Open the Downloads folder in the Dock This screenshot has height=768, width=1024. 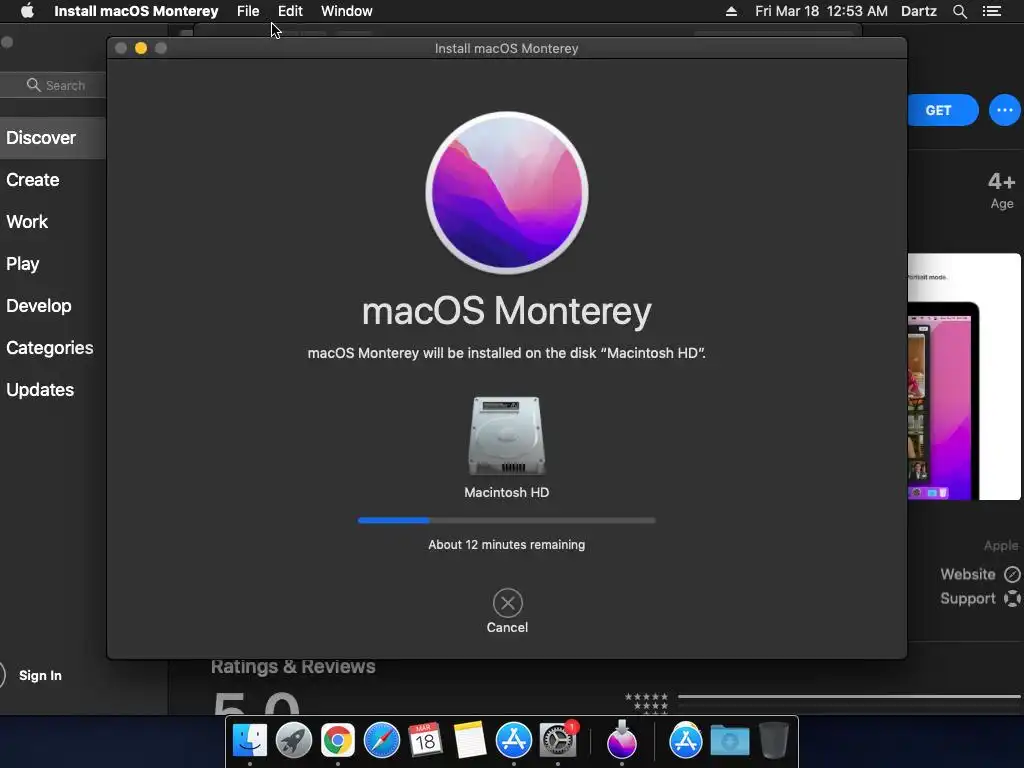729,741
